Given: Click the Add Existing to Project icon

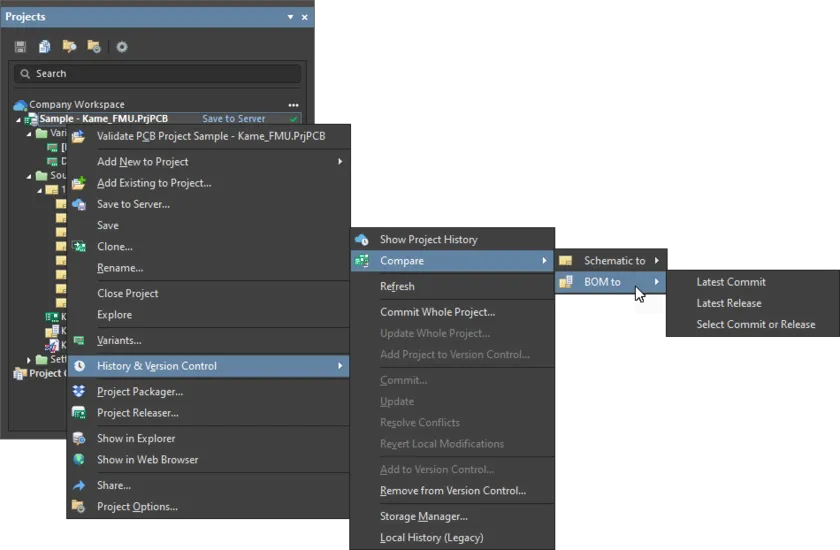Looking at the screenshot, I should 79,183.
